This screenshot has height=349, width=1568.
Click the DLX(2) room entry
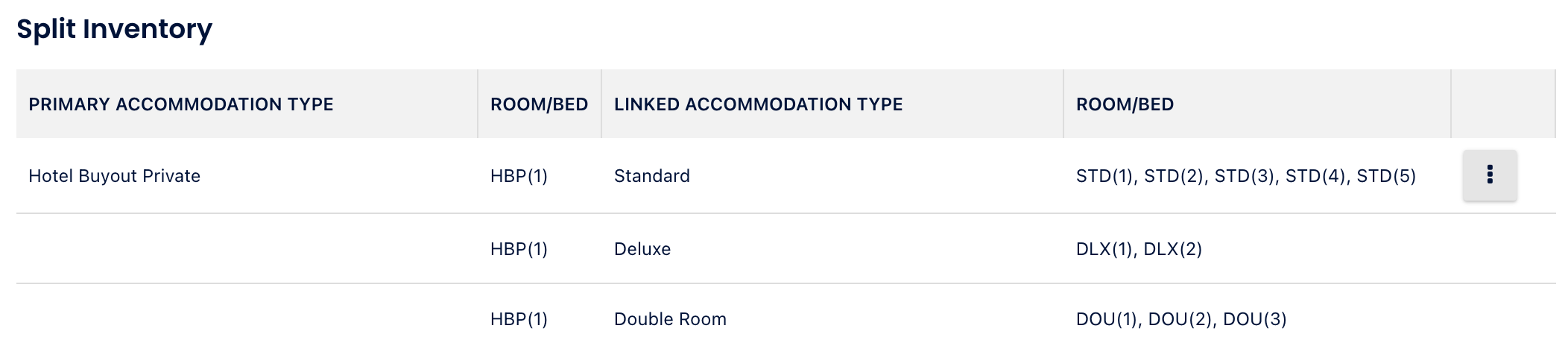point(1173,249)
